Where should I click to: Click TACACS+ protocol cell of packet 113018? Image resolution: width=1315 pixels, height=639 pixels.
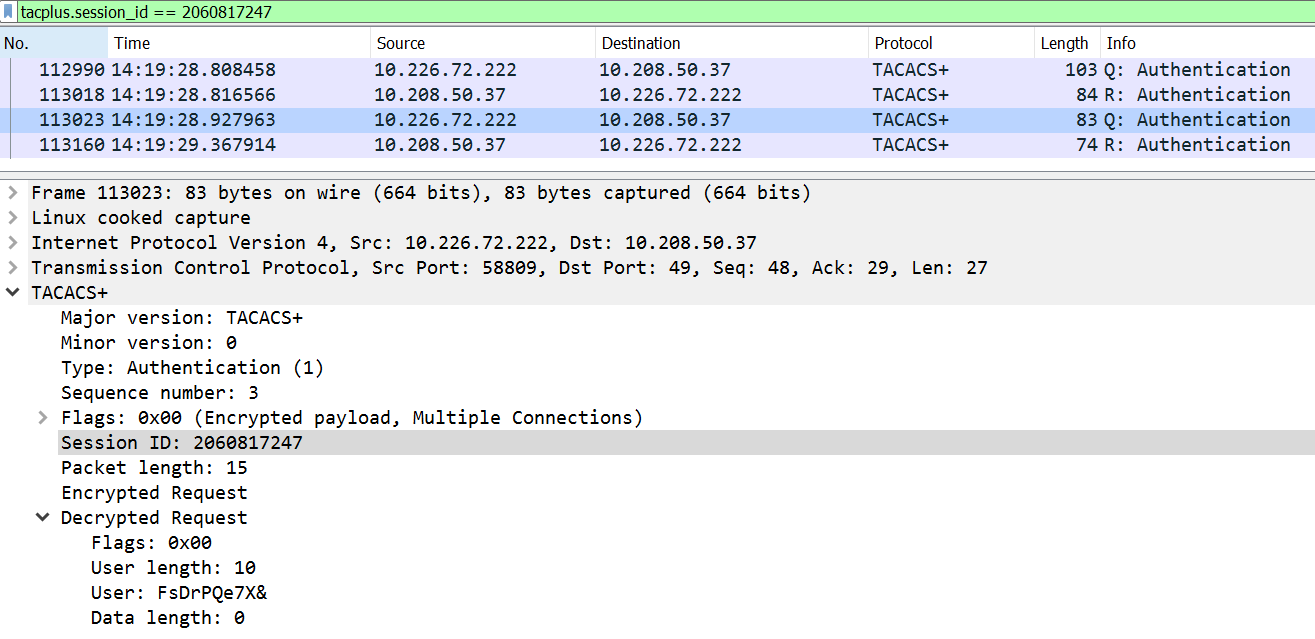point(910,95)
